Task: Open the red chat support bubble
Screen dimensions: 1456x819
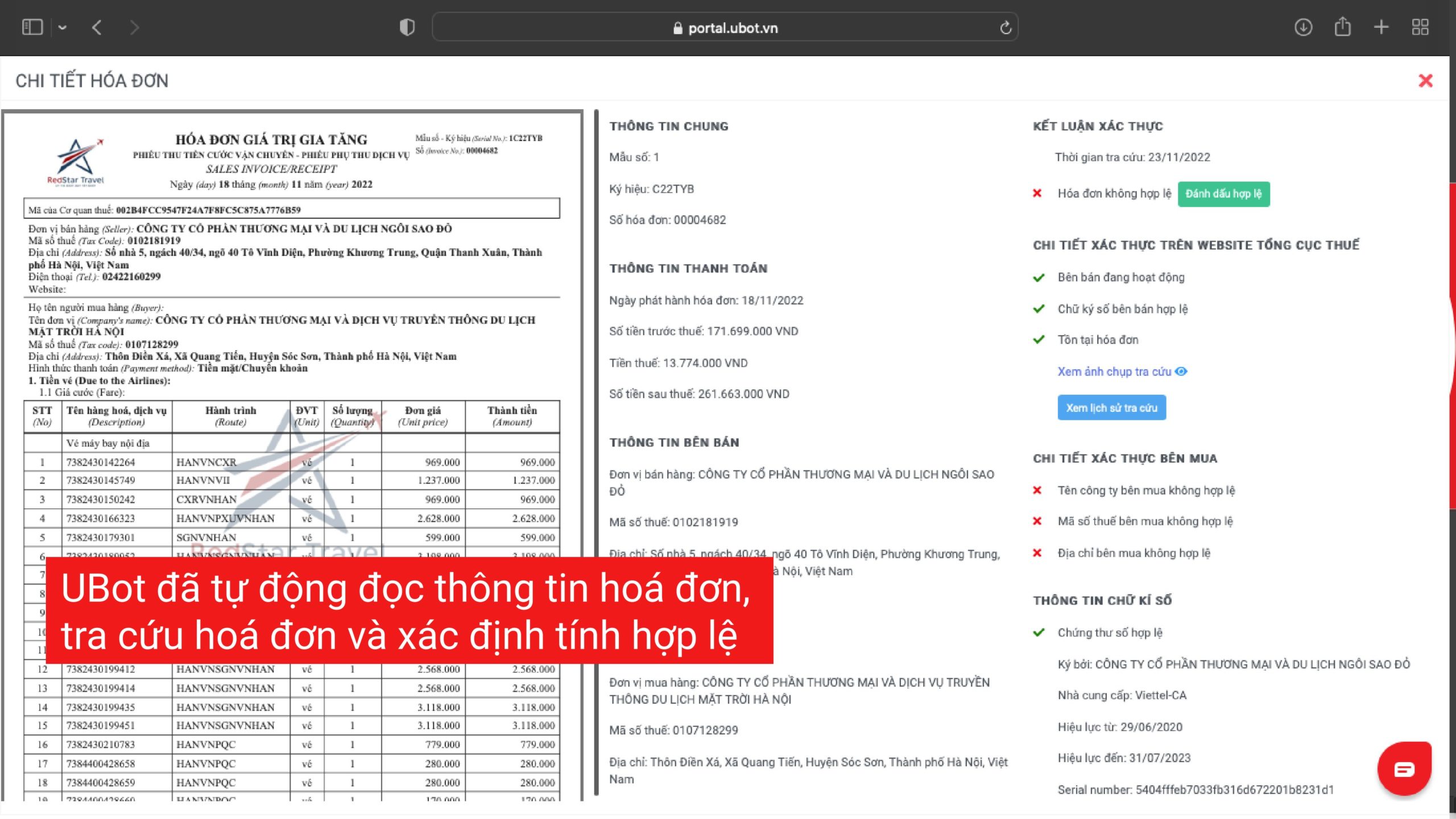Action: tap(1404, 769)
